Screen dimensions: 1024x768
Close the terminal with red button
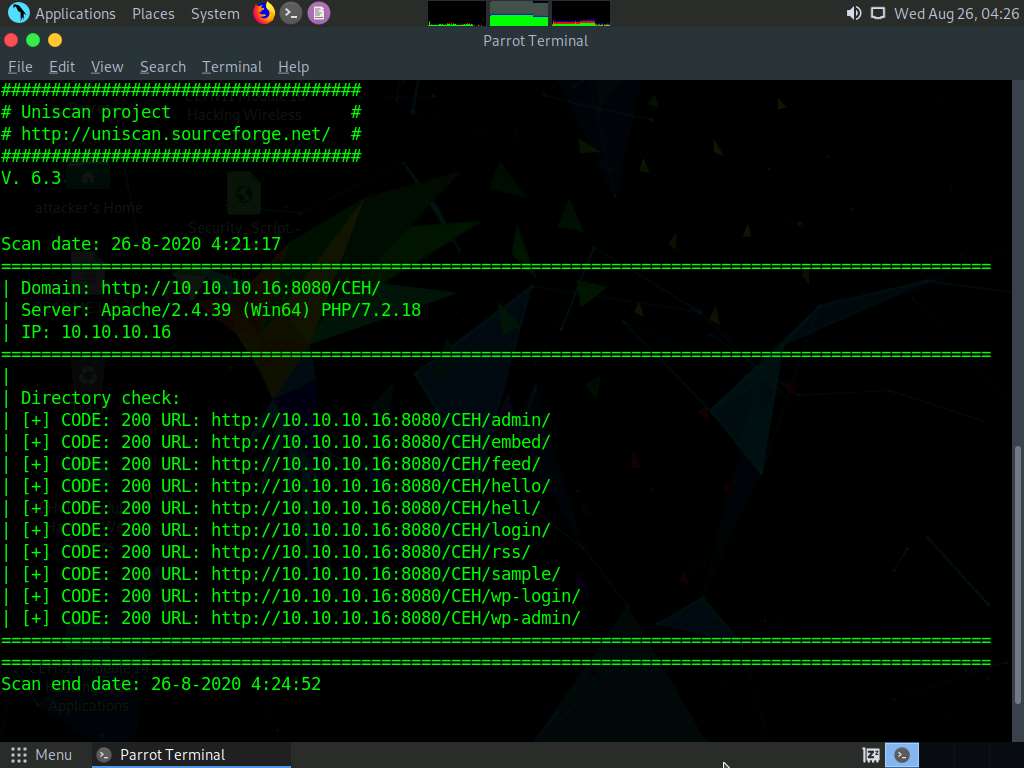tap(11, 40)
